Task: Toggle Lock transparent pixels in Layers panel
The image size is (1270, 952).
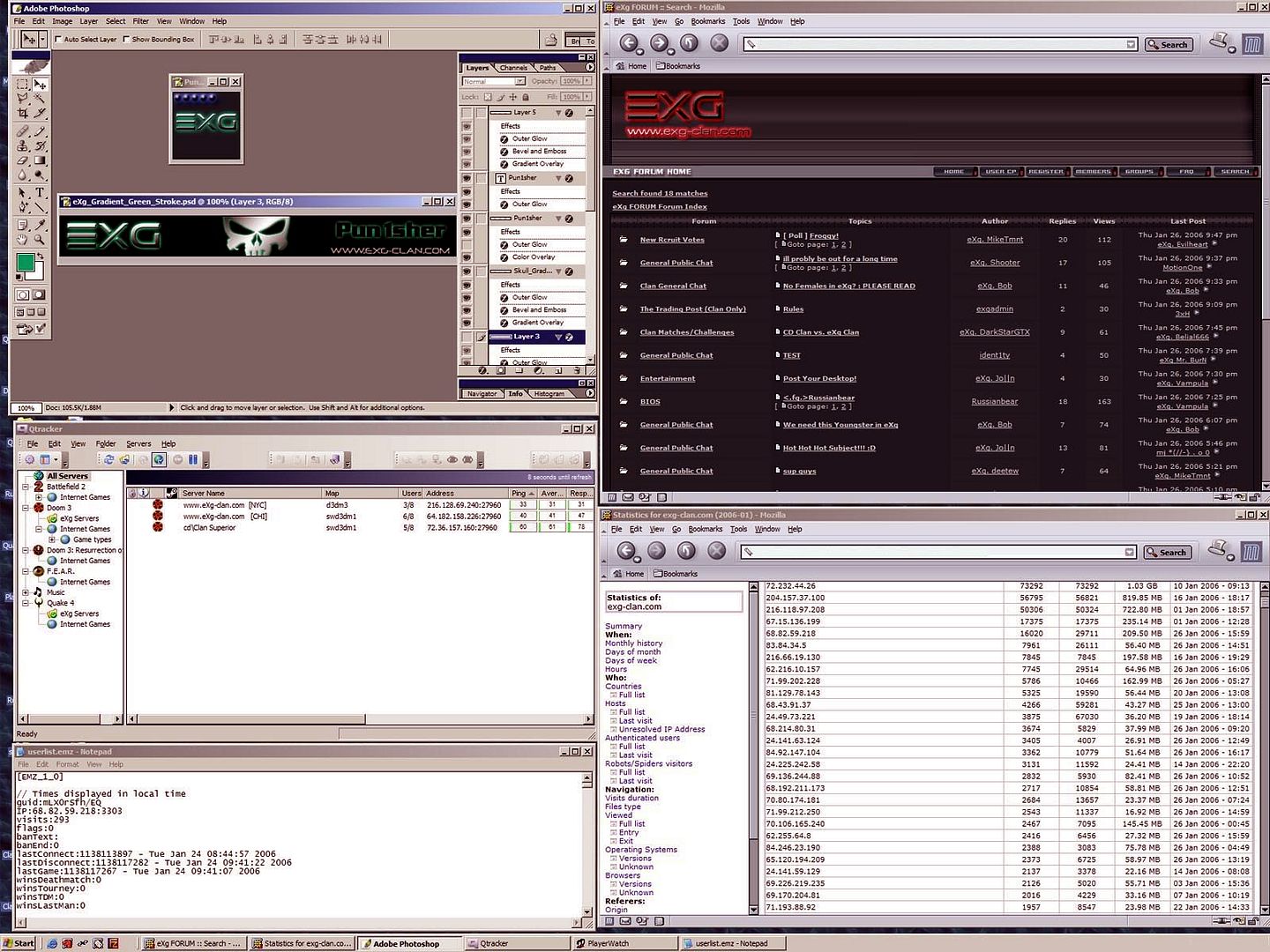Action: coord(489,97)
